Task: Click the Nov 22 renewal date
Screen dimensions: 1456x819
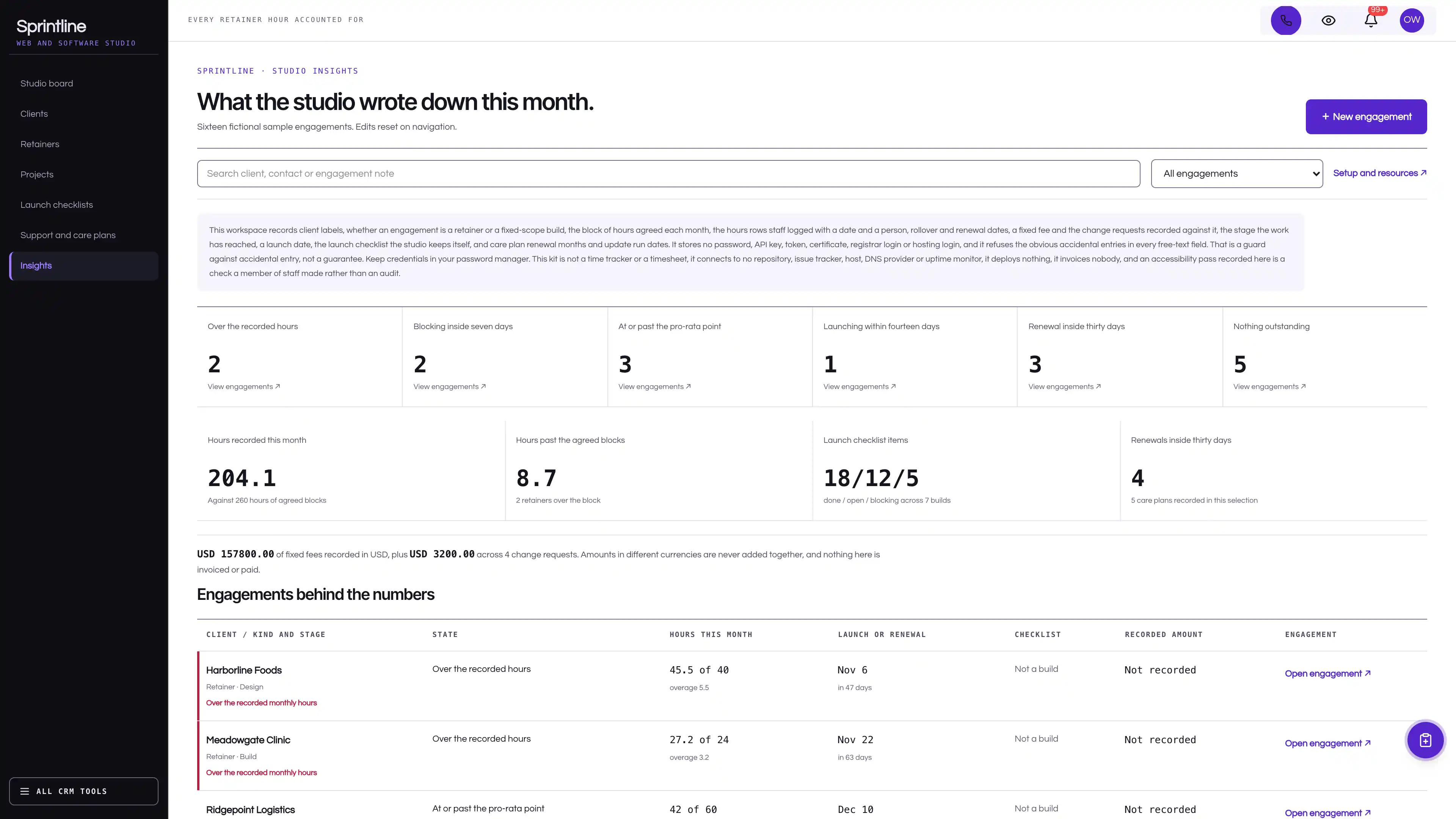Action: pyautogui.click(x=855, y=740)
